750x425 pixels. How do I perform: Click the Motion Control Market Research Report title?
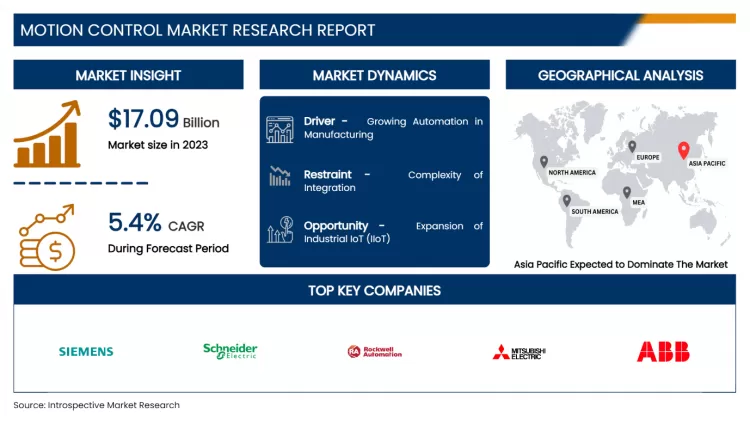[198, 30]
